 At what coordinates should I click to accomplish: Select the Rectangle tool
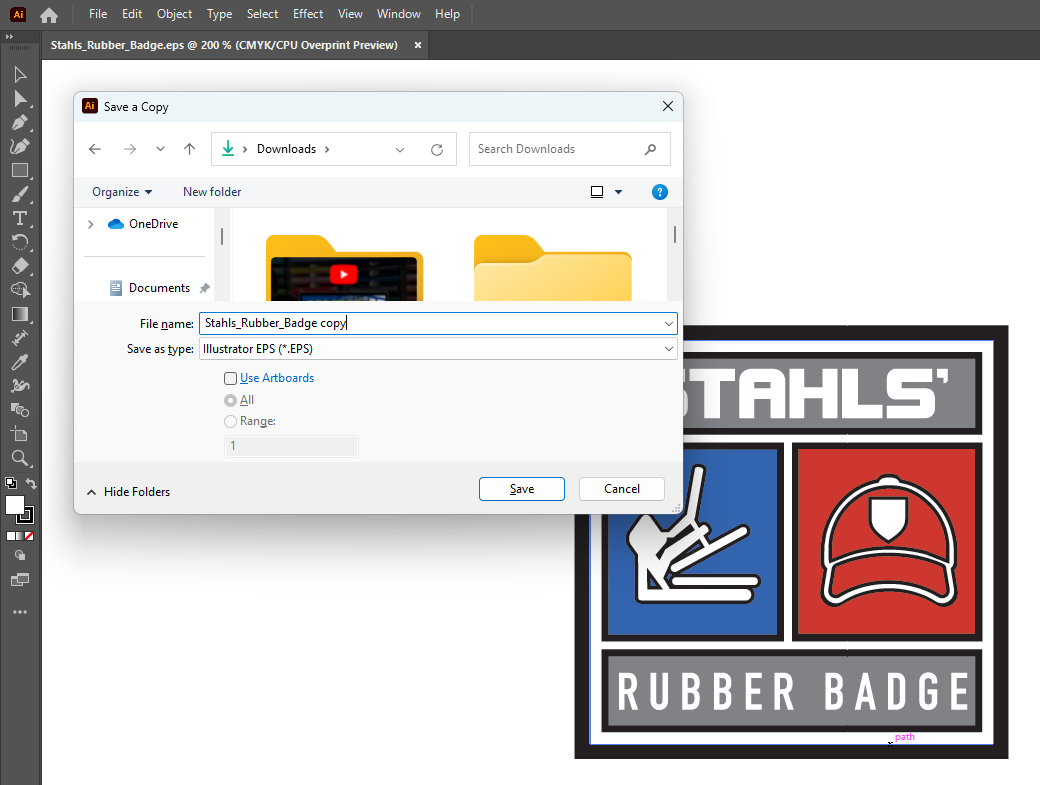[20, 171]
